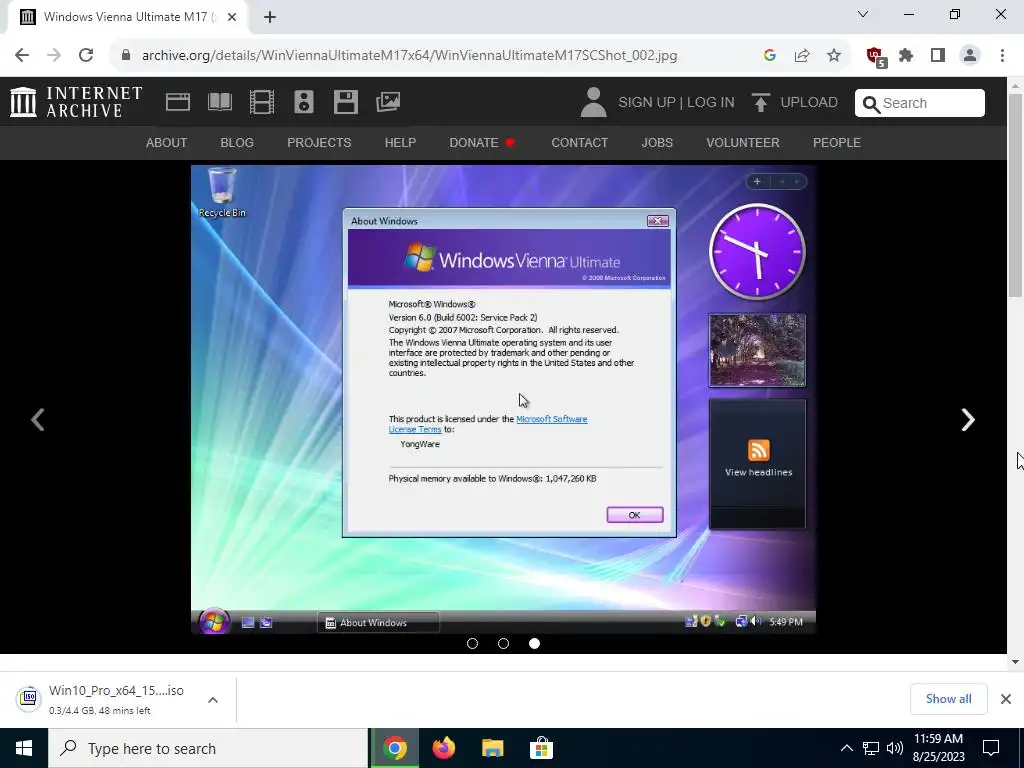The width and height of the screenshot is (1024, 768).
Task: Open the HELP menu item
Action: tap(400, 142)
